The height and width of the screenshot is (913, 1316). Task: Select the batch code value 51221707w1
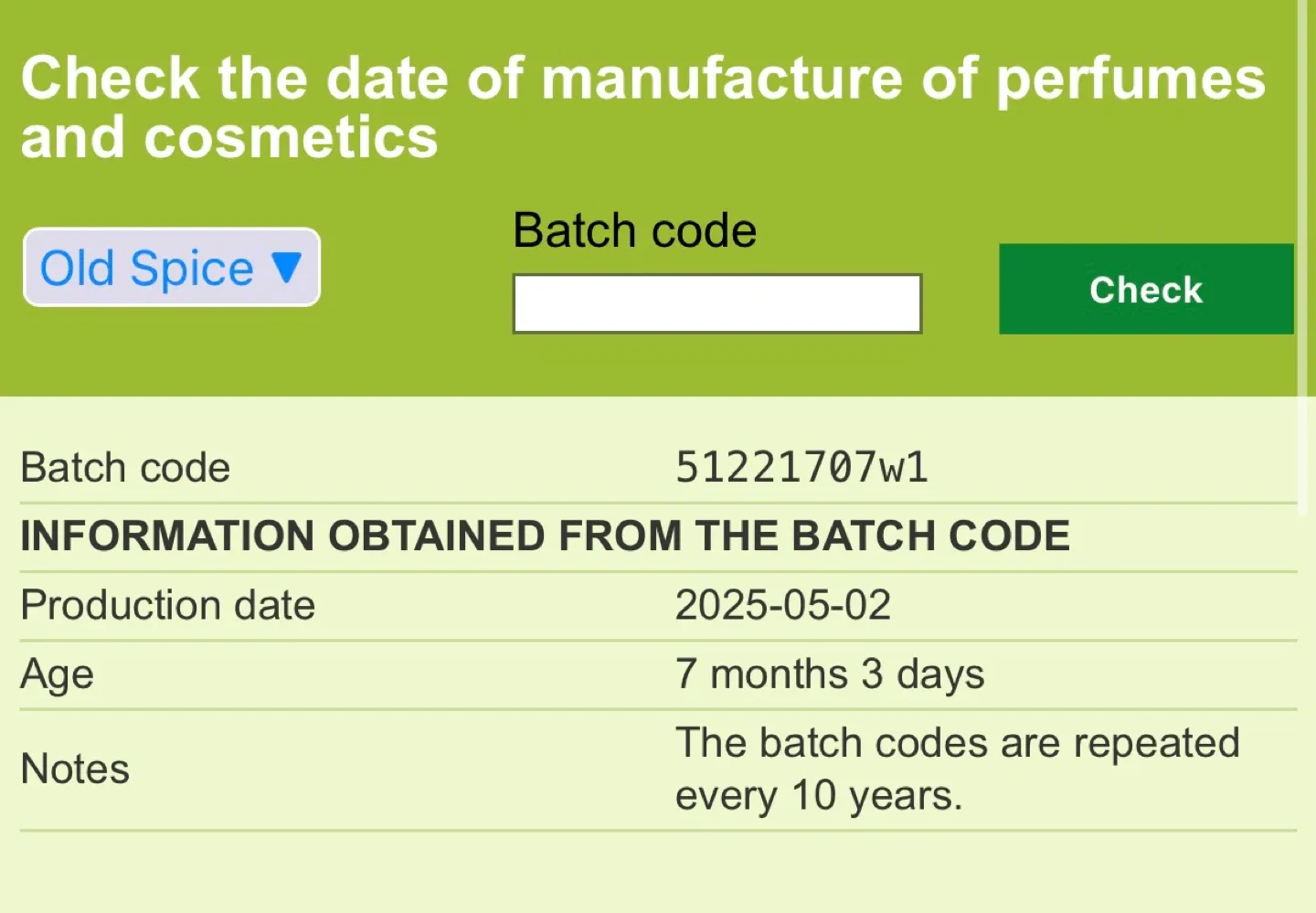[801, 468]
